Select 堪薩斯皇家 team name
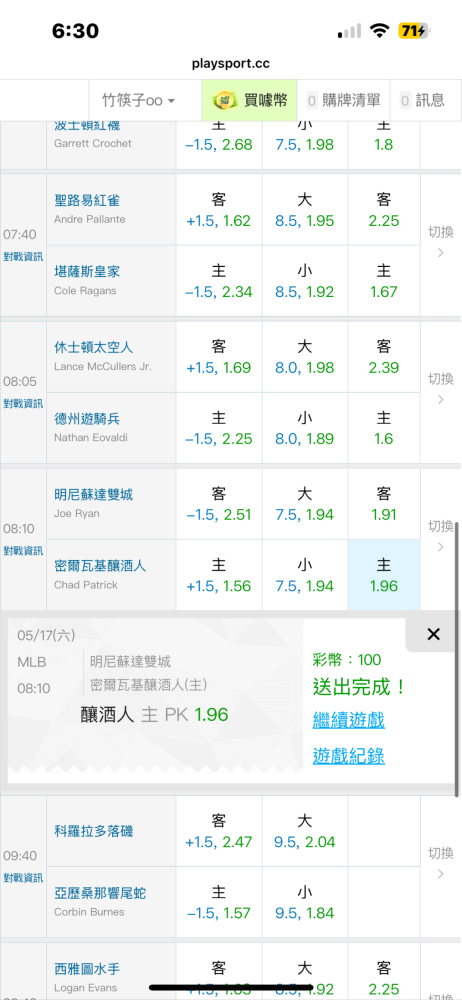 click(x=87, y=272)
